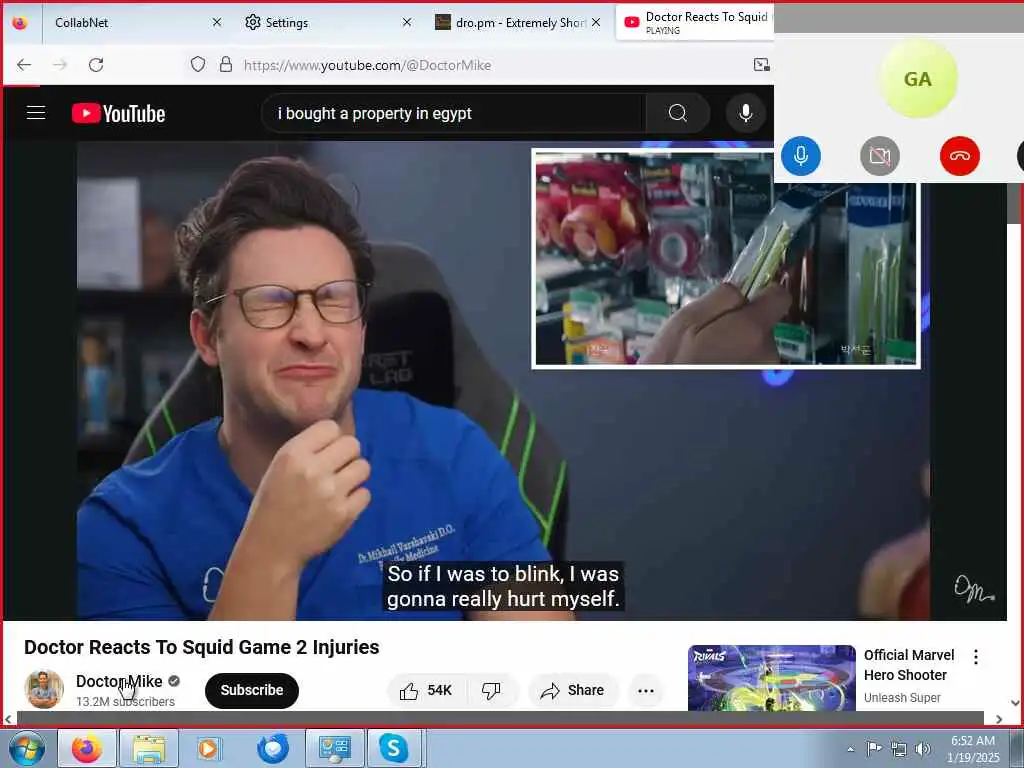Launch Windows Media Player from taskbar
Screen dimensions: 1024x768
click(209, 748)
